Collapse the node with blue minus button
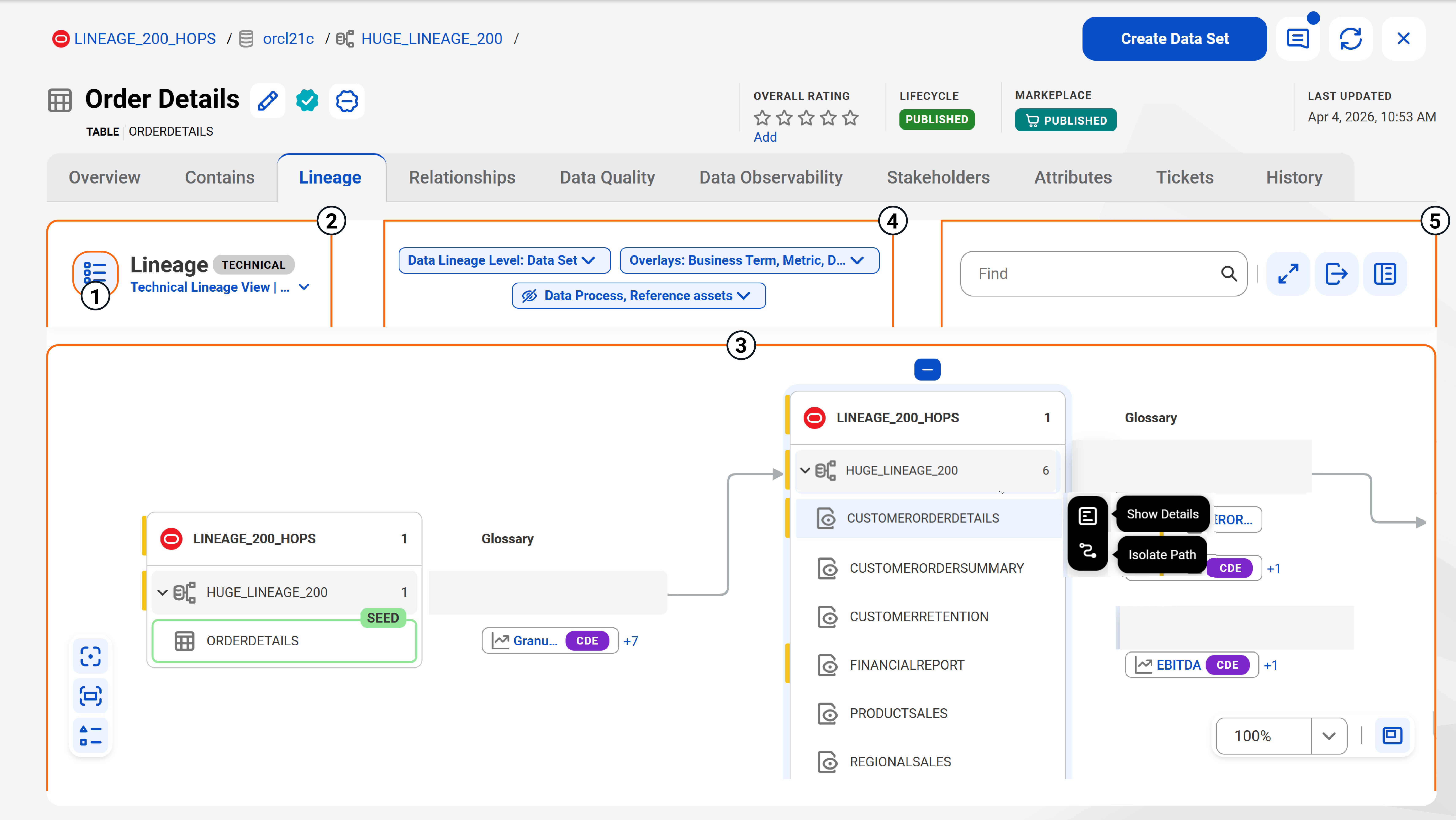 (x=928, y=370)
